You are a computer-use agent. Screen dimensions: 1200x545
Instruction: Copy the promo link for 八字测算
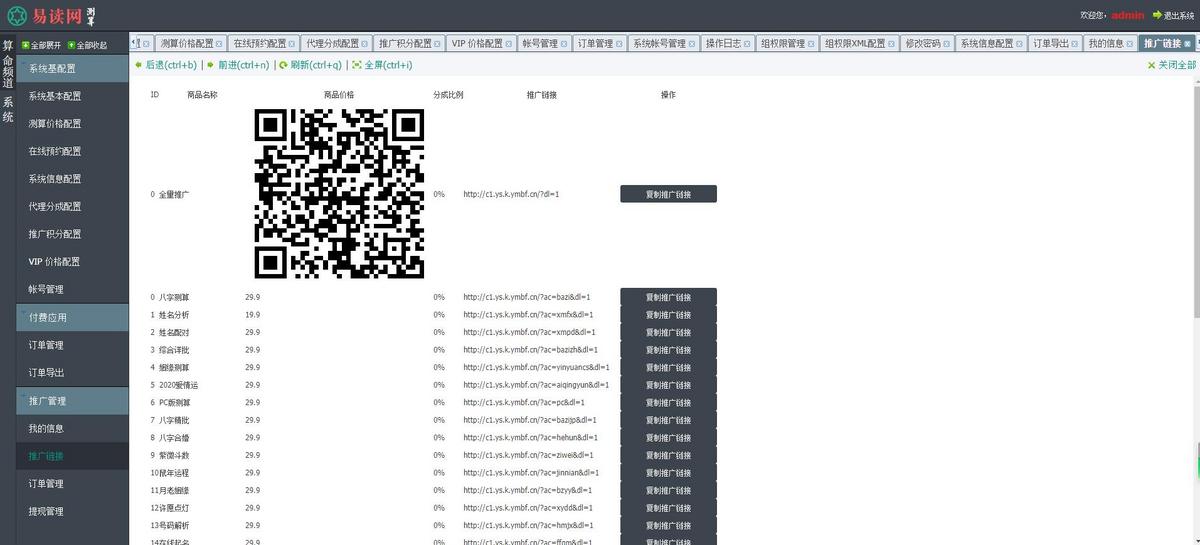pyautogui.click(x=668, y=297)
